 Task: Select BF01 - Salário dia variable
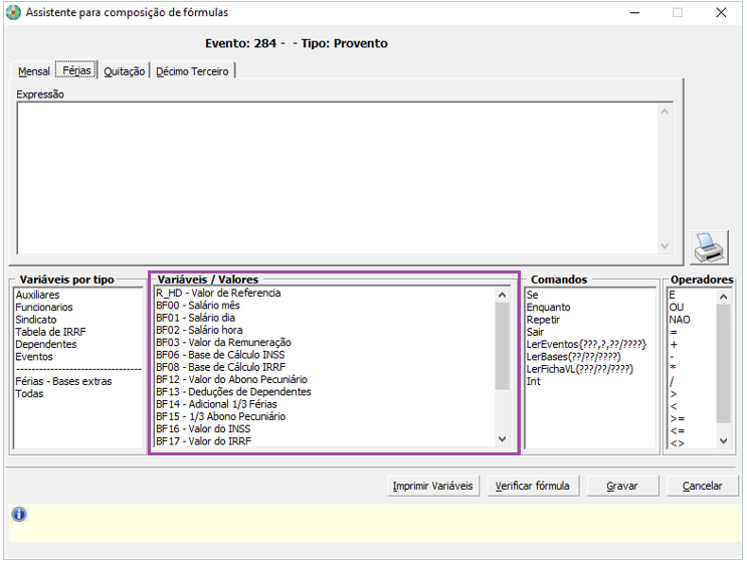tap(195, 318)
